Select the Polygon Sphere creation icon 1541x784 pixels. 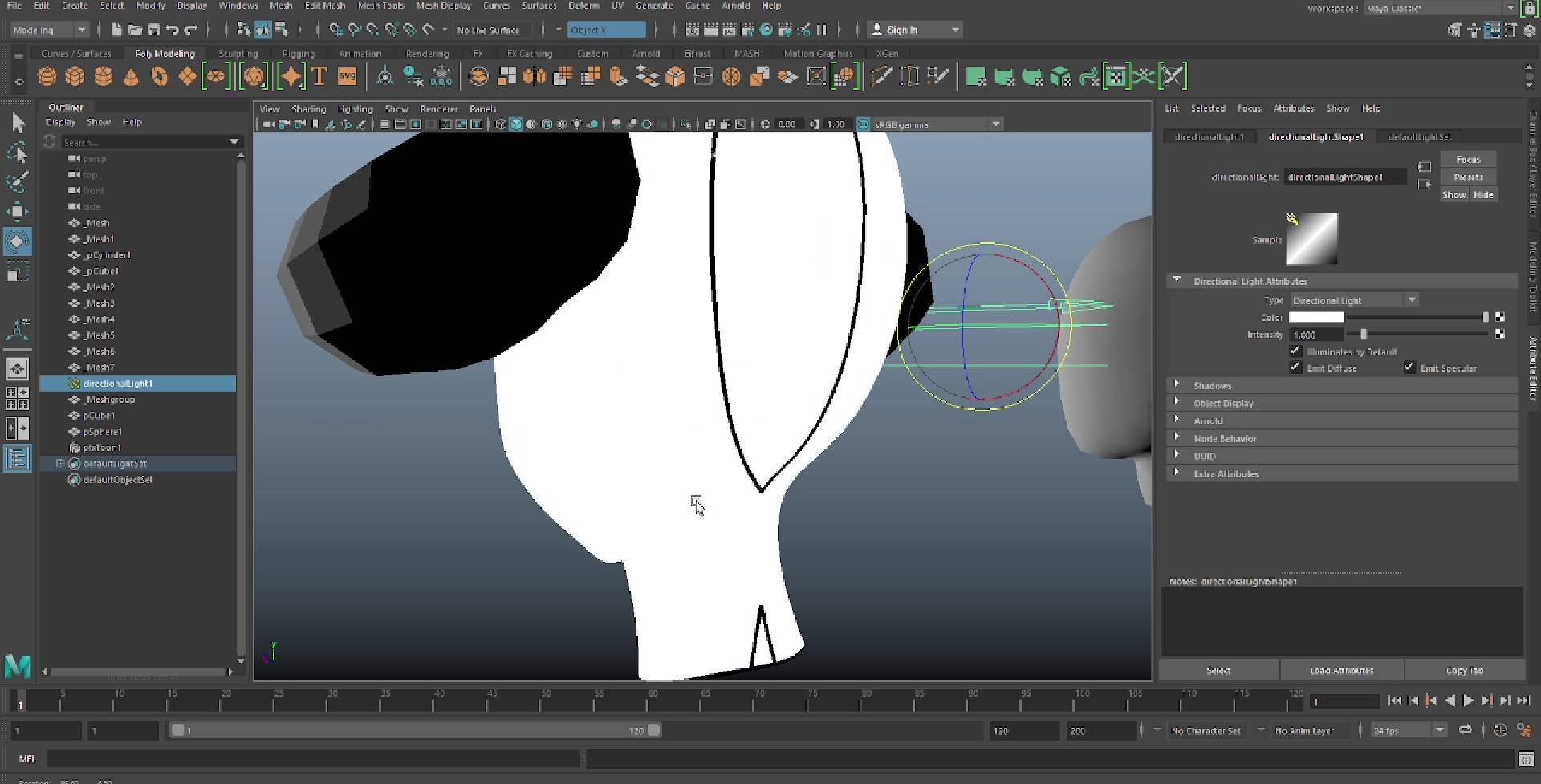click(x=47, y=75)
